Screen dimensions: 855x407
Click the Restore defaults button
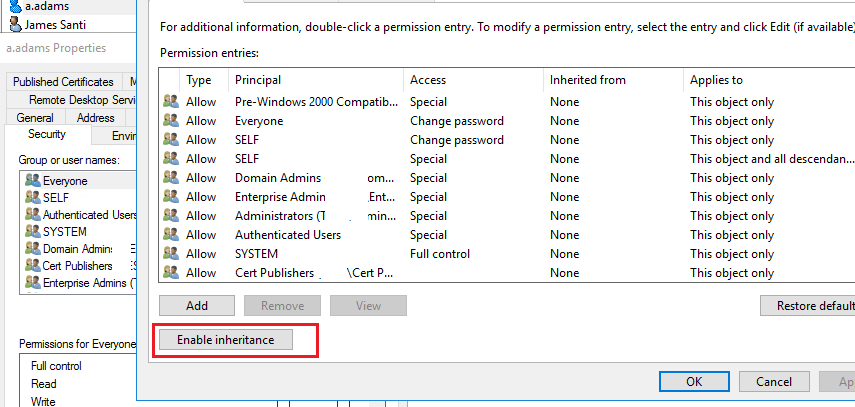(x=808, y=305)
